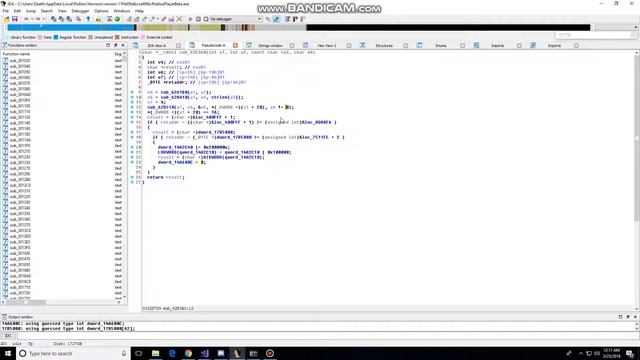Image resolution: width=640 pixels, height=360 pixels.
Task: Click the taskbar 'Type here to search' box
Action: [73, 353]
